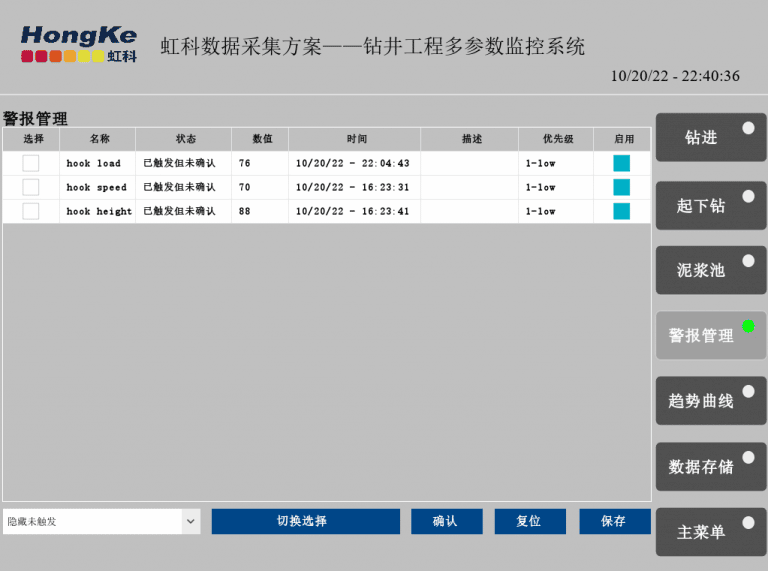Toggle the enable square for hook speed

tap(622, 187)
